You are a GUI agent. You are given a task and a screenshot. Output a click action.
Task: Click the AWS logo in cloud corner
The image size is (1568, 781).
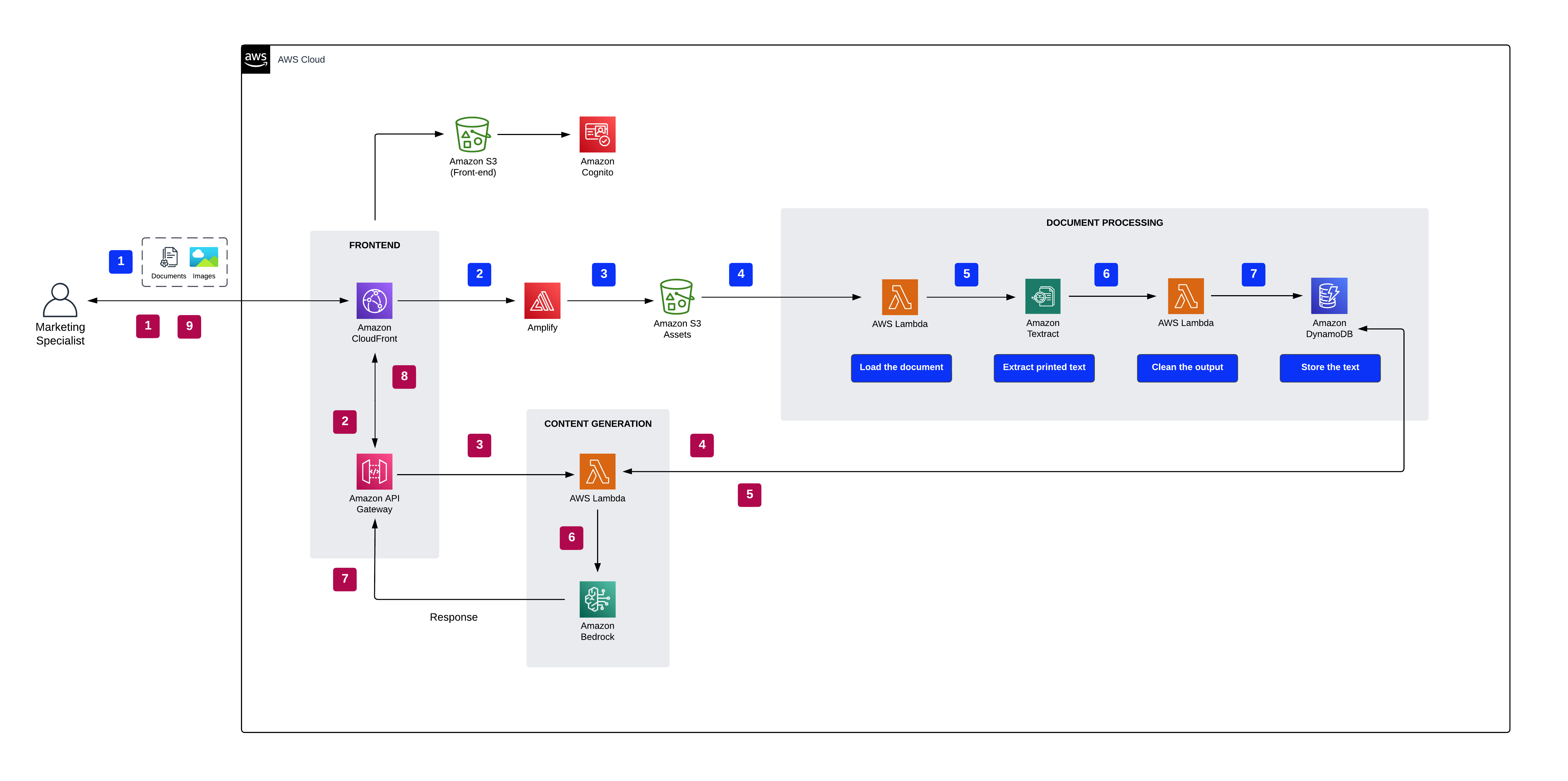tap(256, 60)
